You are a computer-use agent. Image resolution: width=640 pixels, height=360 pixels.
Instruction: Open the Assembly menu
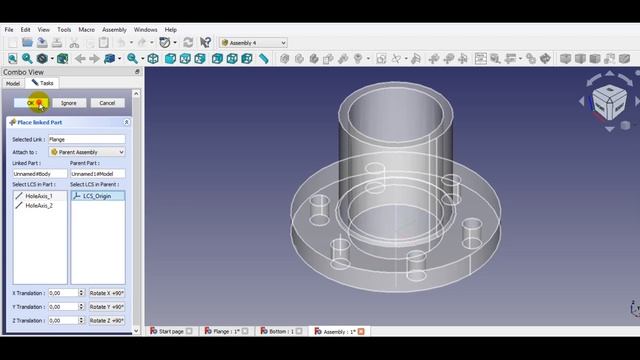[114, 30]
